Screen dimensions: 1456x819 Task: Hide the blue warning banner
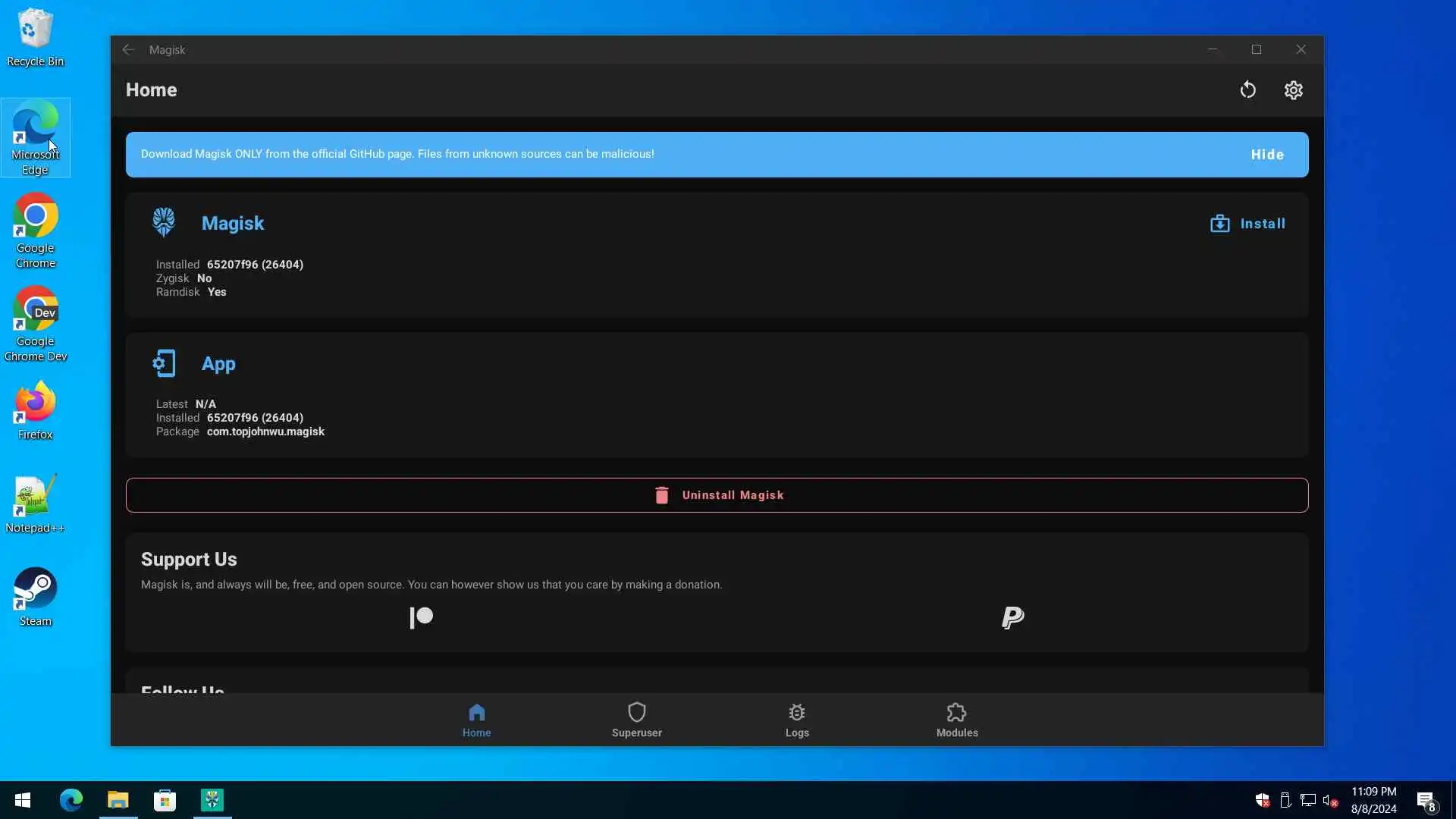pyautogui.click(x=1266, y=155)
